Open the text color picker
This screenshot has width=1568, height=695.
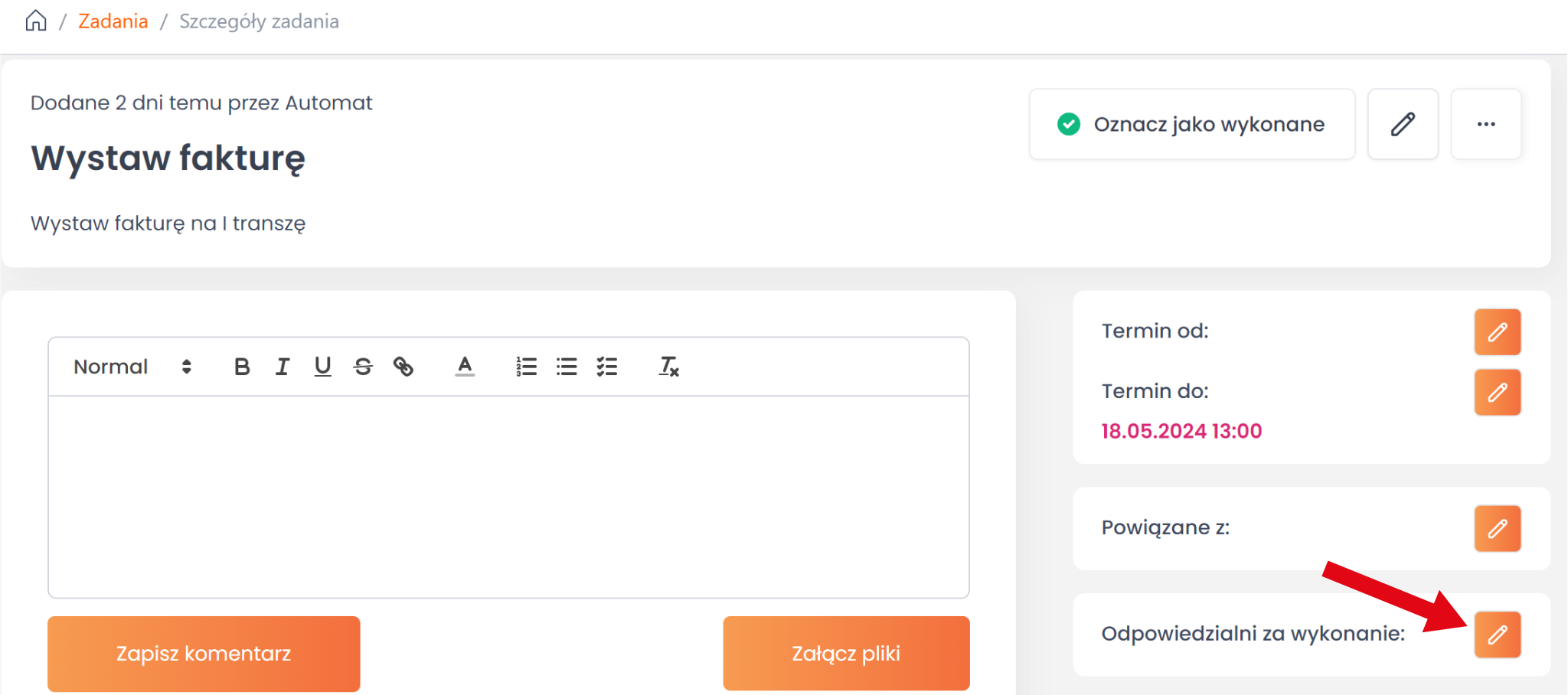465,367
